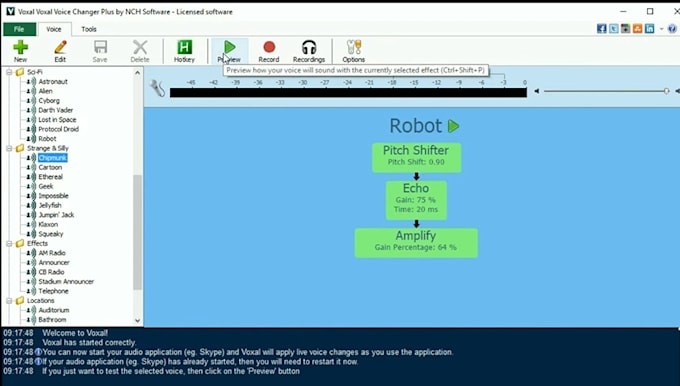Viewport: 680px width, 386px height.
Task: Select the Cartoon voice
Action: [50, 167]
